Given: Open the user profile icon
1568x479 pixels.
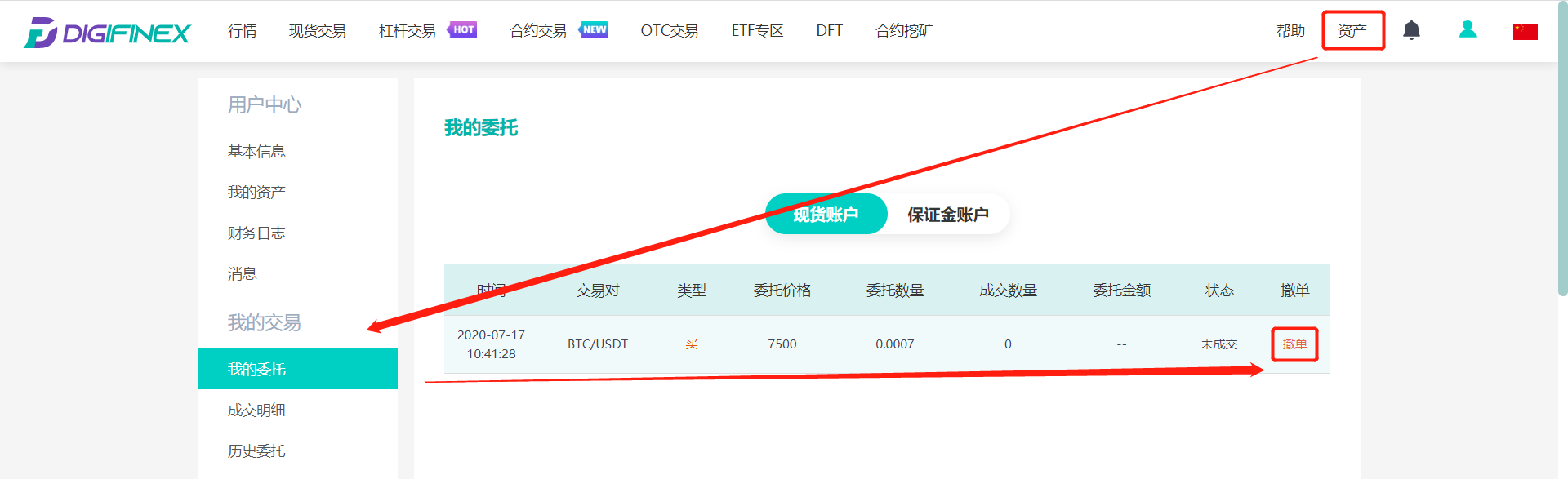Looking at the screenshot, I should click(1468, 29).
